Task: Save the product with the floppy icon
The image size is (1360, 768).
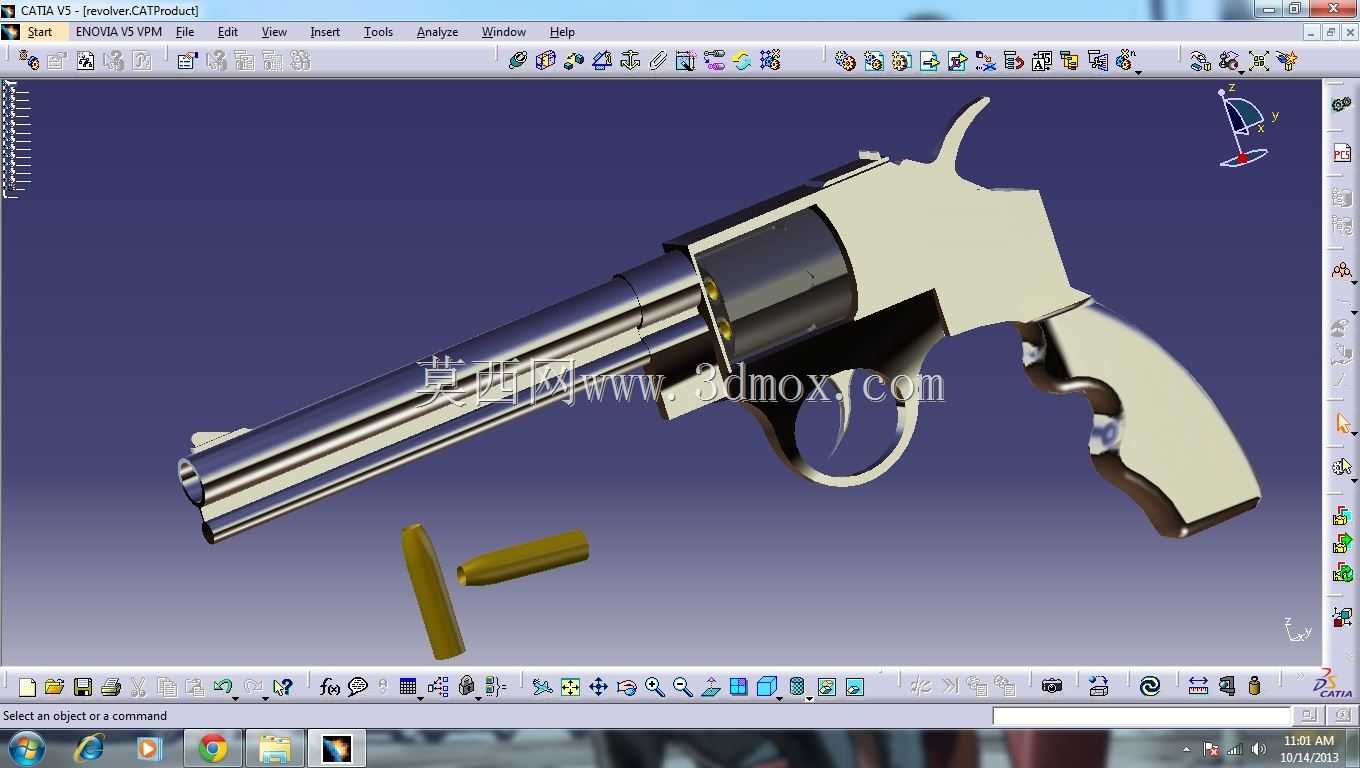Action: [x=83, y=687]
